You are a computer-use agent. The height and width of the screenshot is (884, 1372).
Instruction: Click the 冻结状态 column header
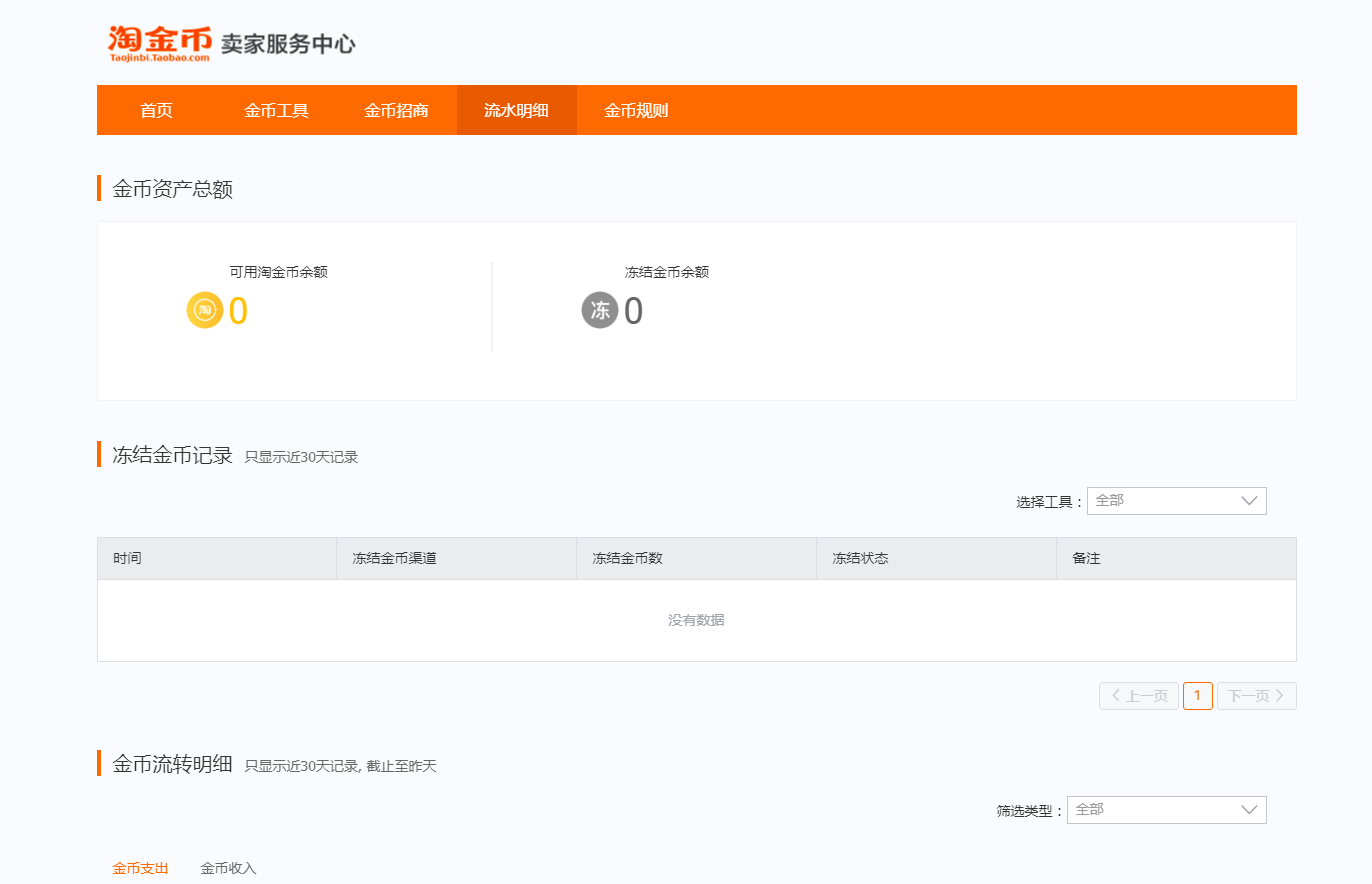click(860, 558)
